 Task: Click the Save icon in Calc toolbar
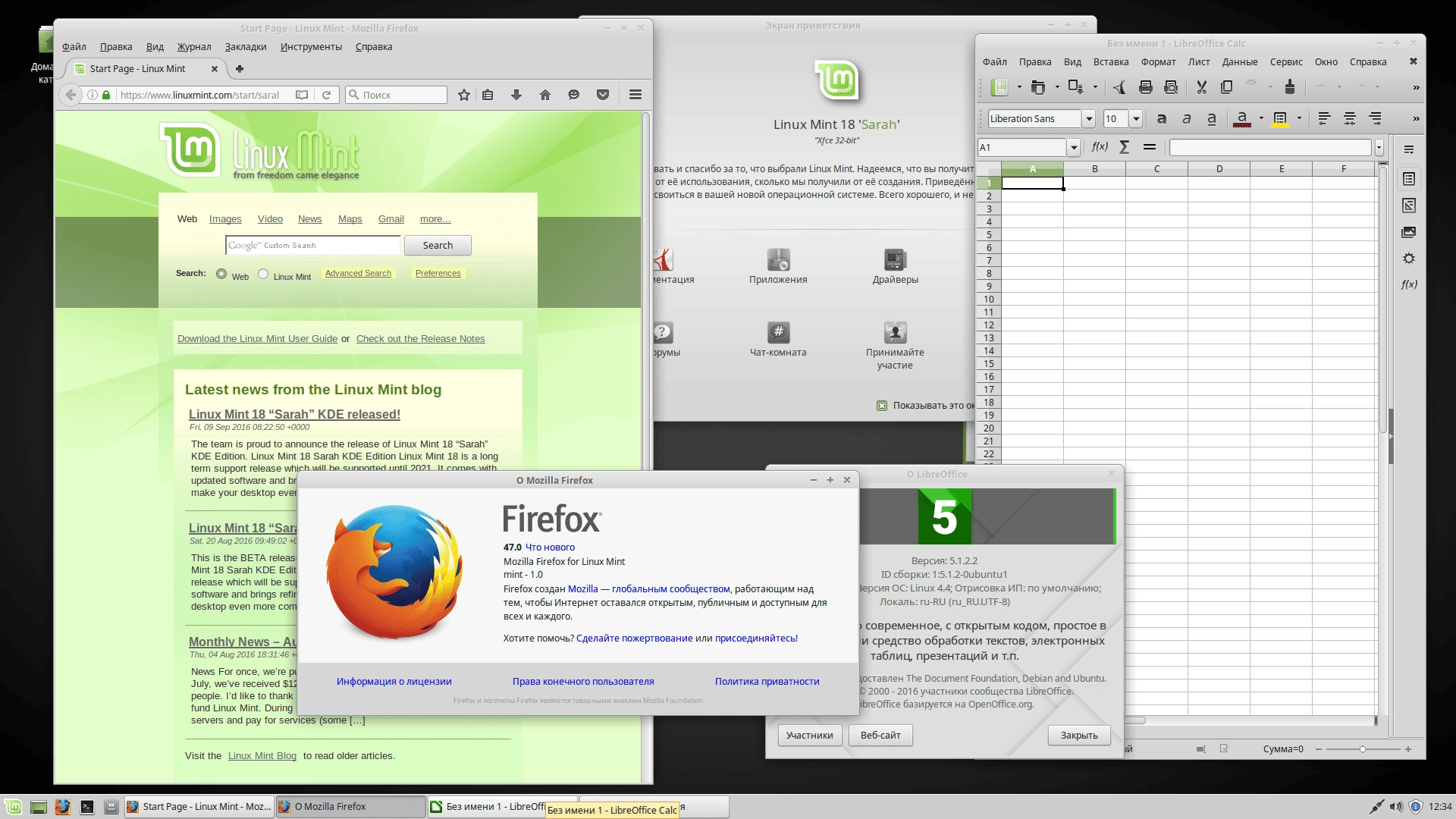1075,87
